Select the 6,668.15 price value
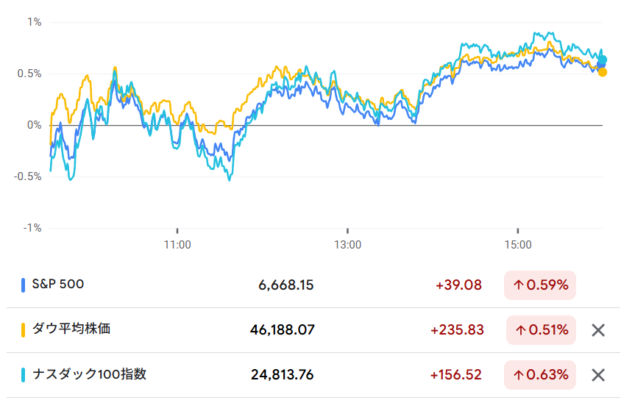The width and height of the screenshot is (621, 400). click(286, 285)
